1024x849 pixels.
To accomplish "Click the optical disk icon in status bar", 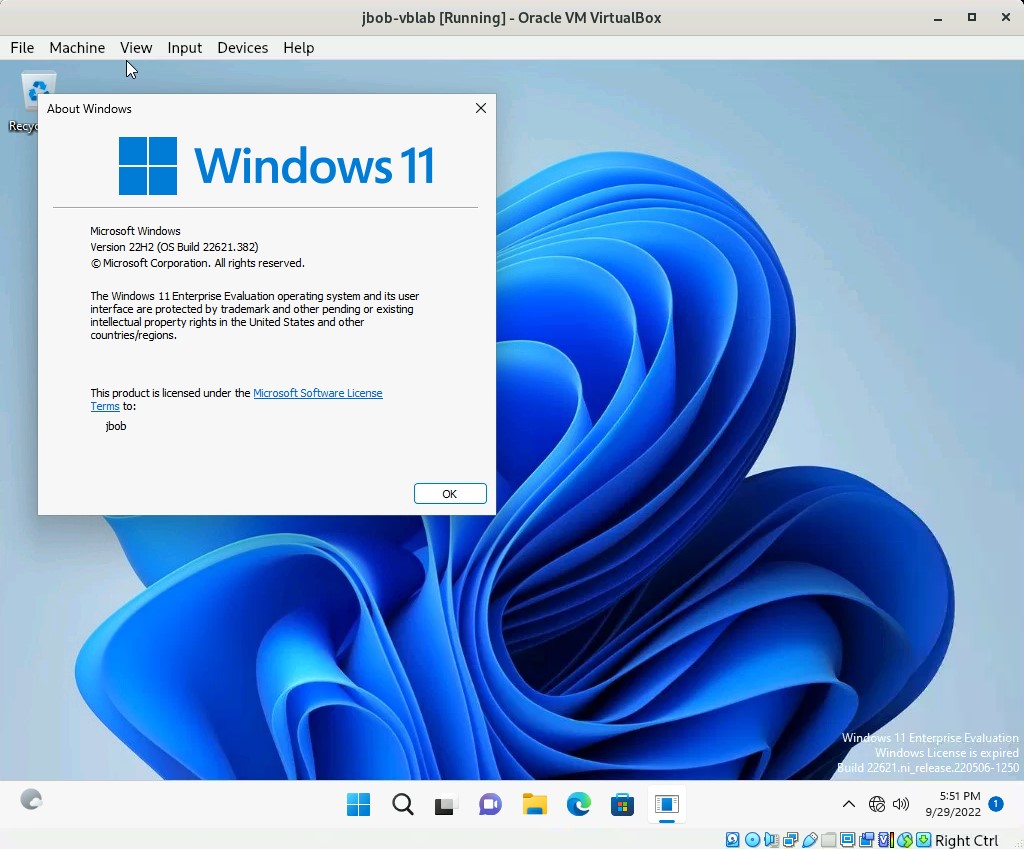I will point(752,840).
